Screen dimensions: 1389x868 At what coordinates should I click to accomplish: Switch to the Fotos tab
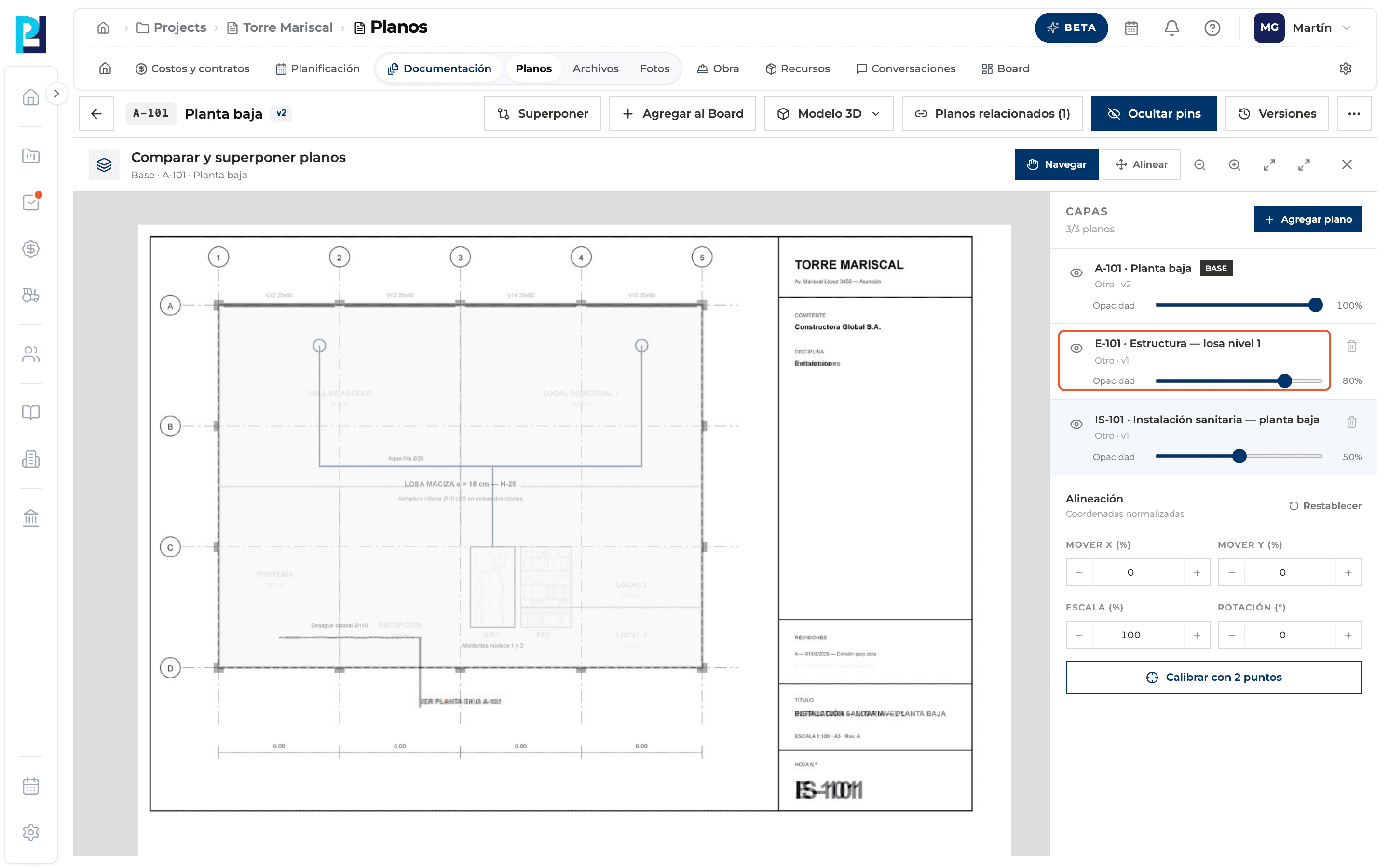point(654,68)
